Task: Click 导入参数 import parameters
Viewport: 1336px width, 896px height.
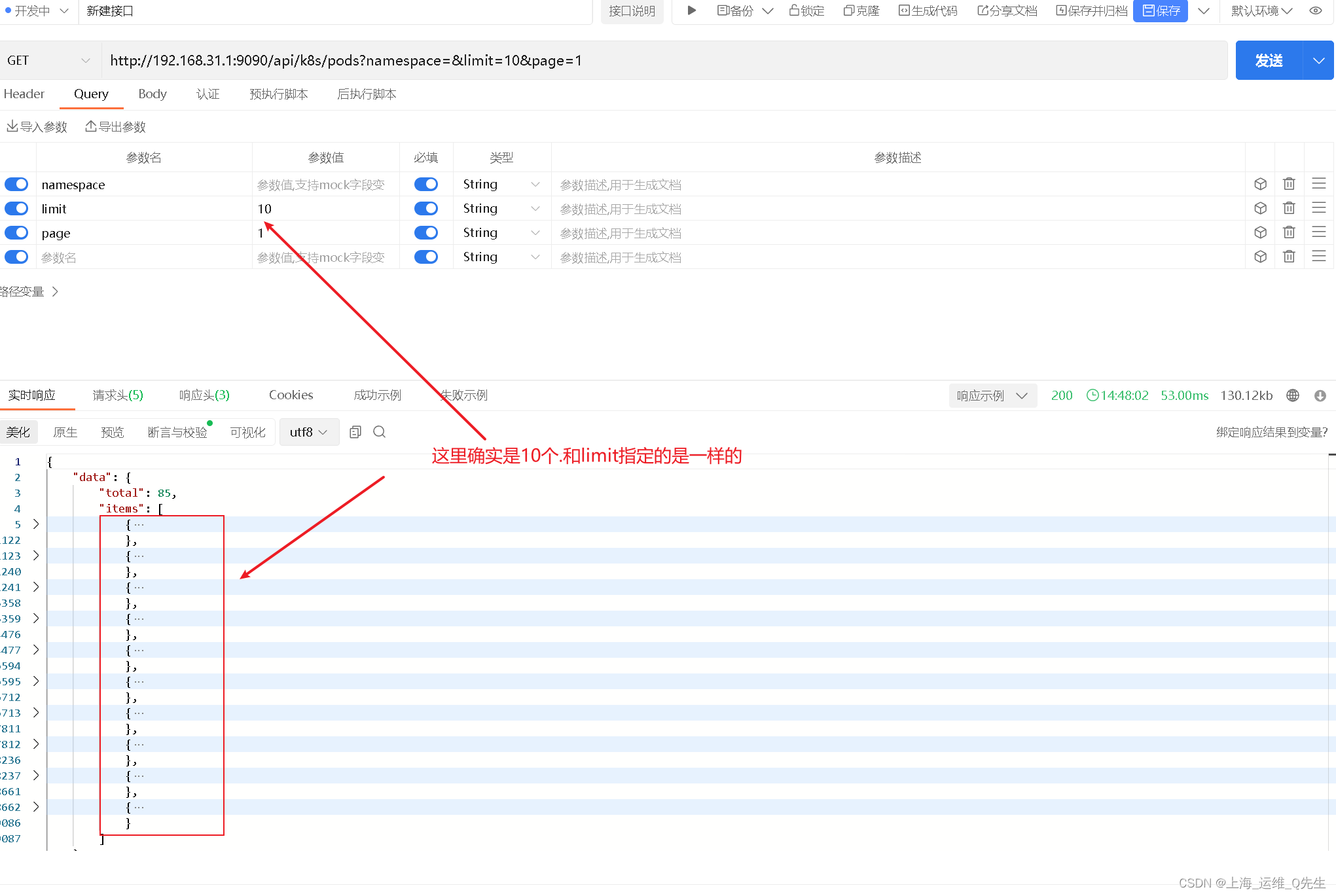Action: pyautogui.click(x=37, y=126)
